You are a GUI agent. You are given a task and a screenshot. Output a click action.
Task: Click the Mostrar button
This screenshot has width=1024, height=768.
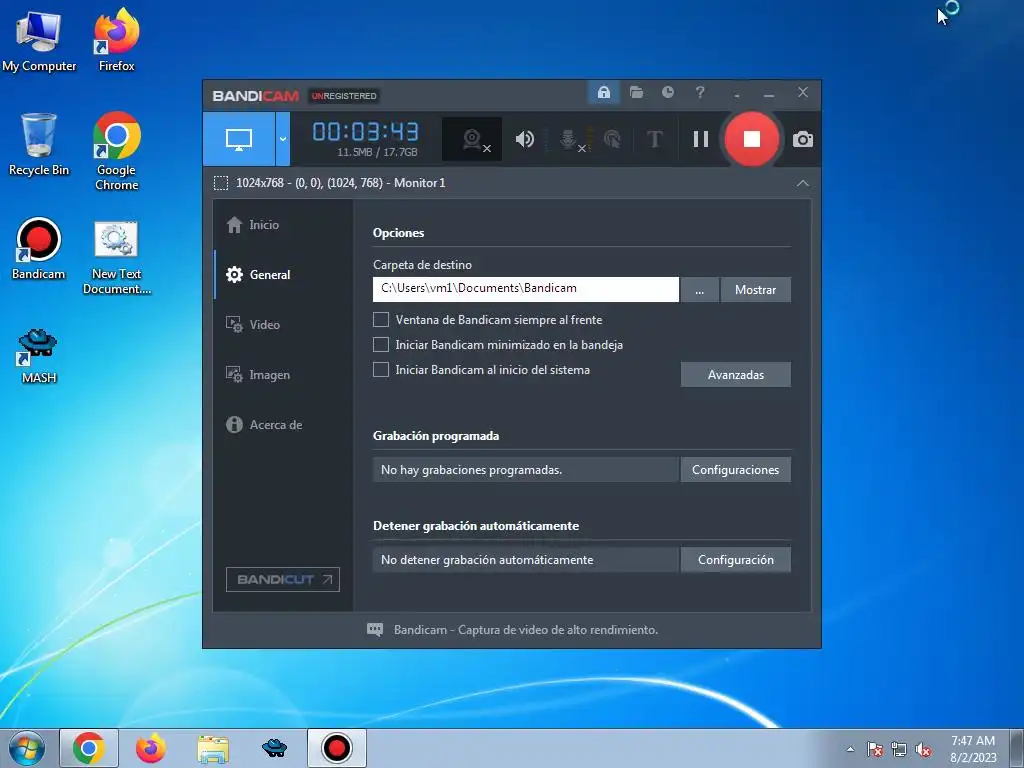756,290
